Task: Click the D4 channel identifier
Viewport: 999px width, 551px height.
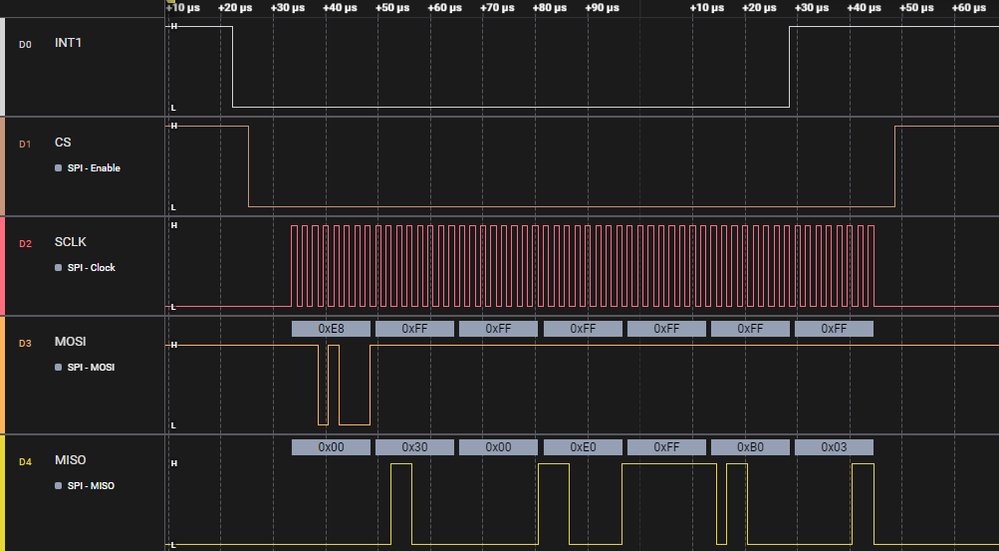Action: (24, 461)
